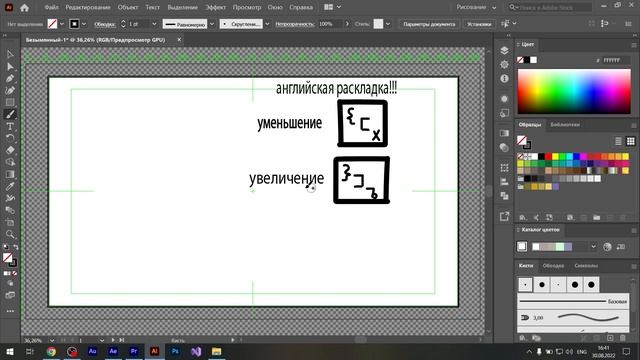
Task: Open variable width profile dropdown
Action: coord(212,24)
